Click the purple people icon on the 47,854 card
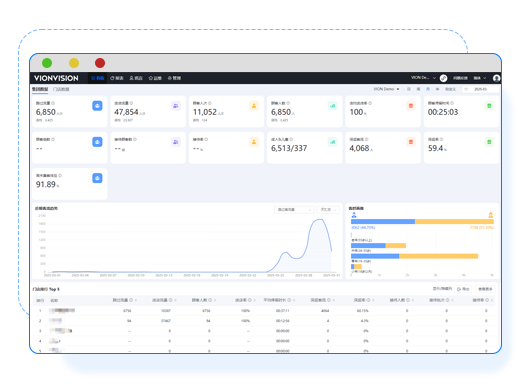The height and width of the screenshot is (390, 518). 175,106
